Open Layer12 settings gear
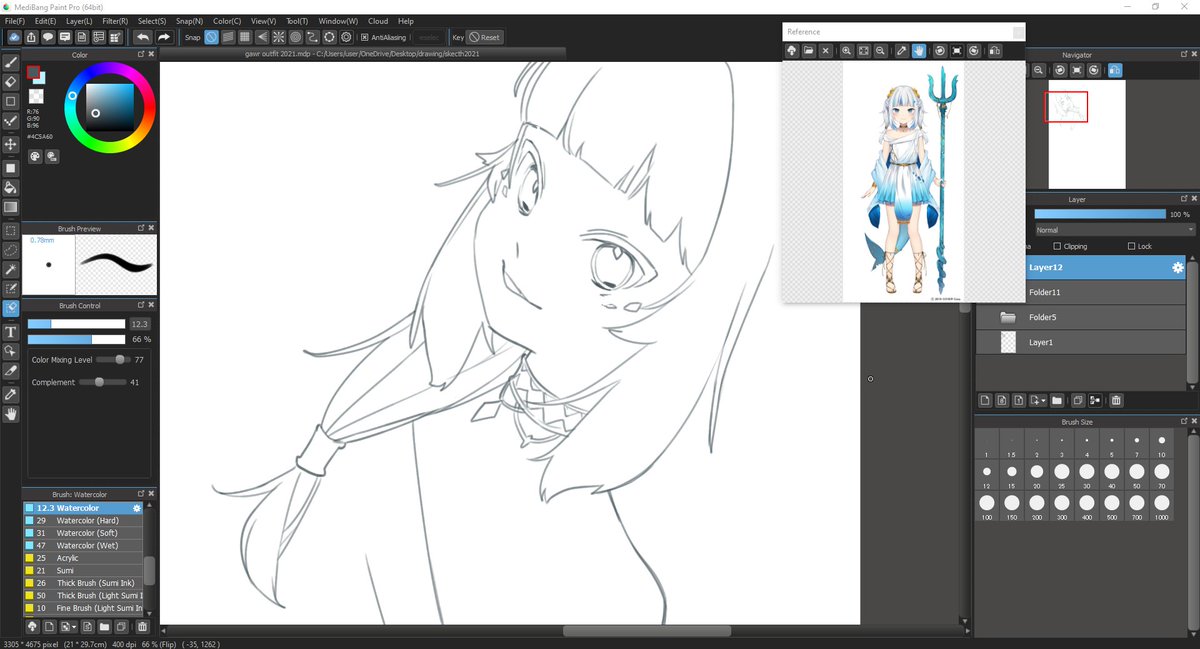1200x649 pixels. 1177,268
